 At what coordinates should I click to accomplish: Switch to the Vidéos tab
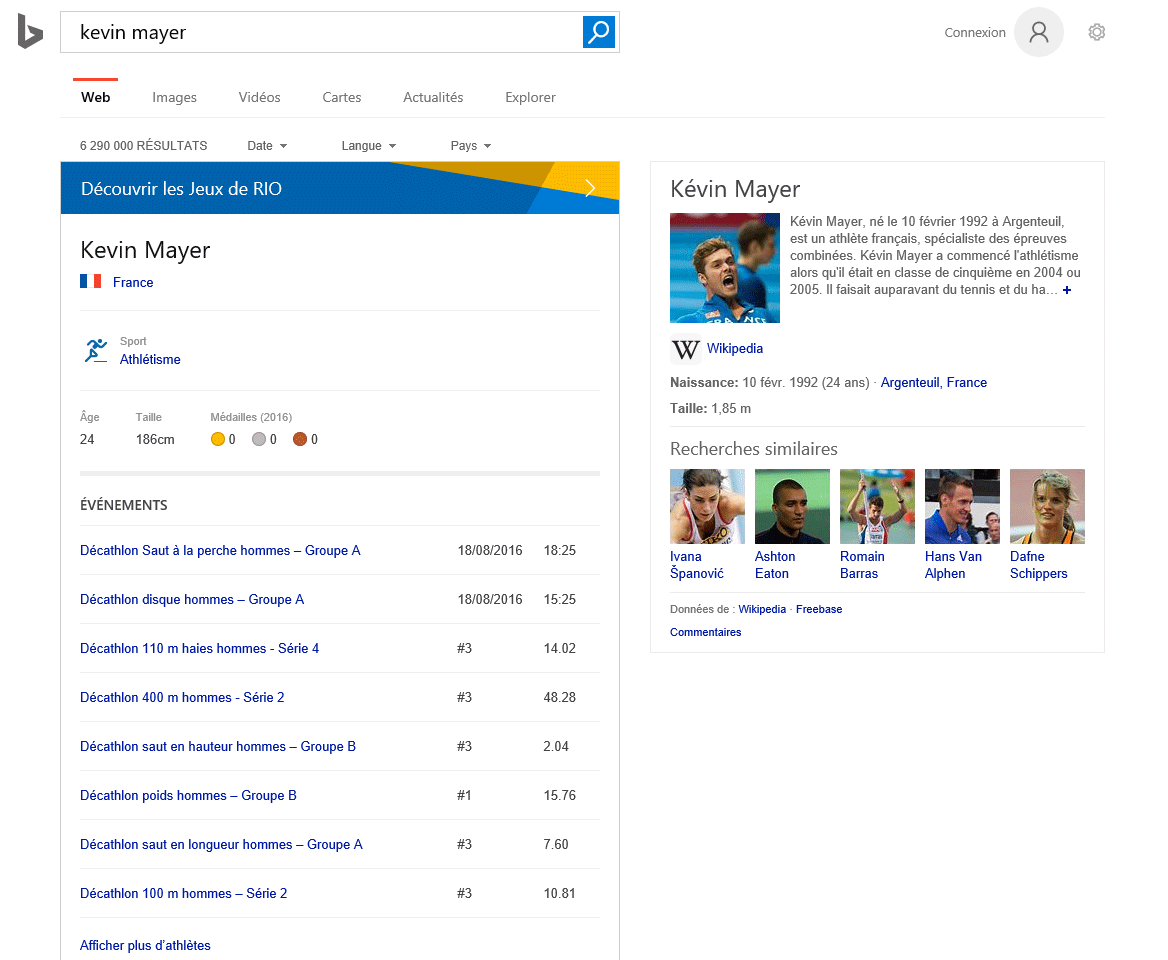click(259, 97)
